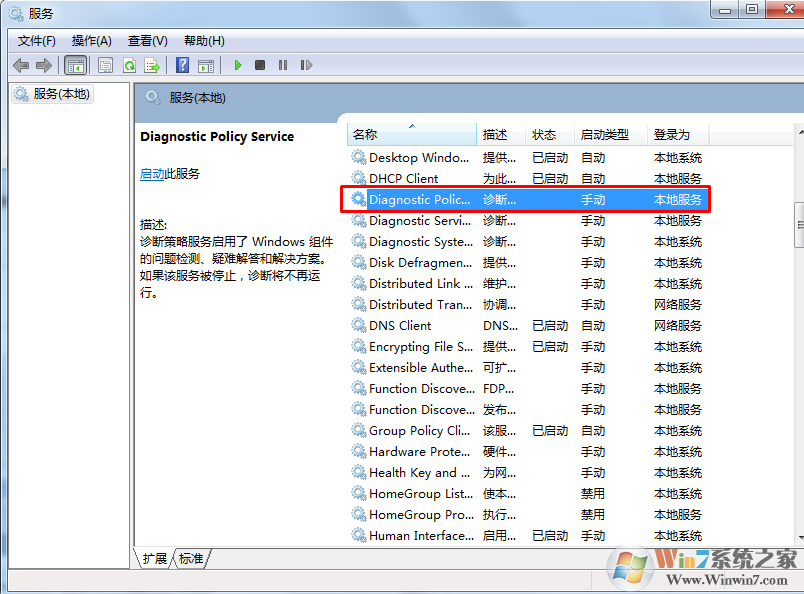
Task: Toggle the show/hide action pane icon
Action: pos(206,65)
